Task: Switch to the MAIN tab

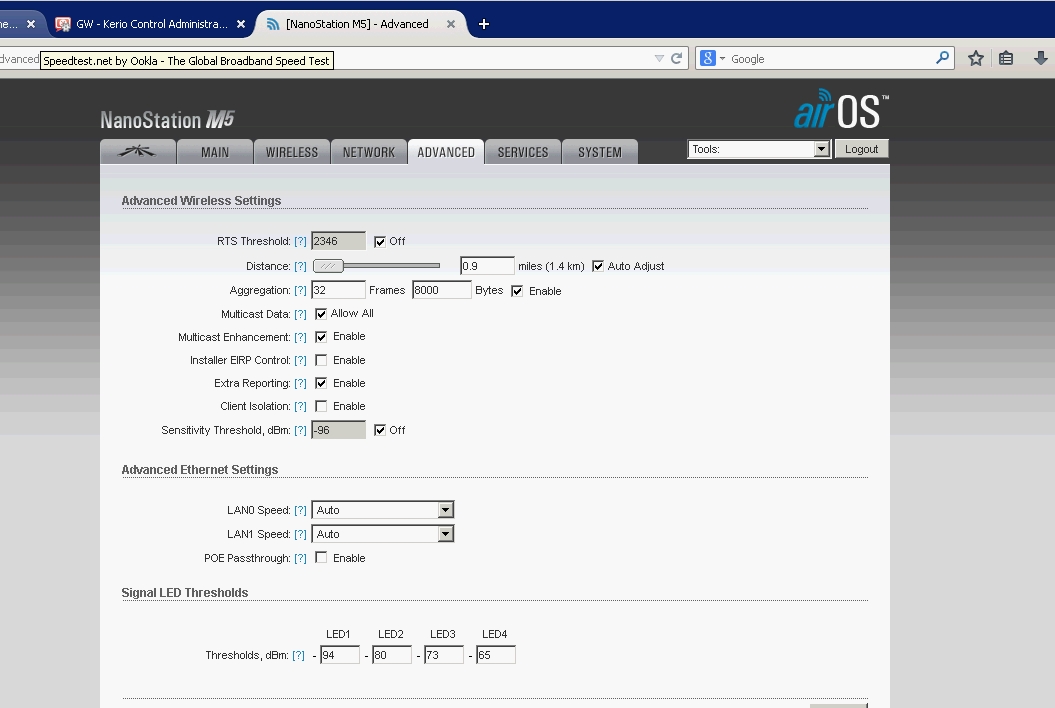Action: click(x=215, y=152)
